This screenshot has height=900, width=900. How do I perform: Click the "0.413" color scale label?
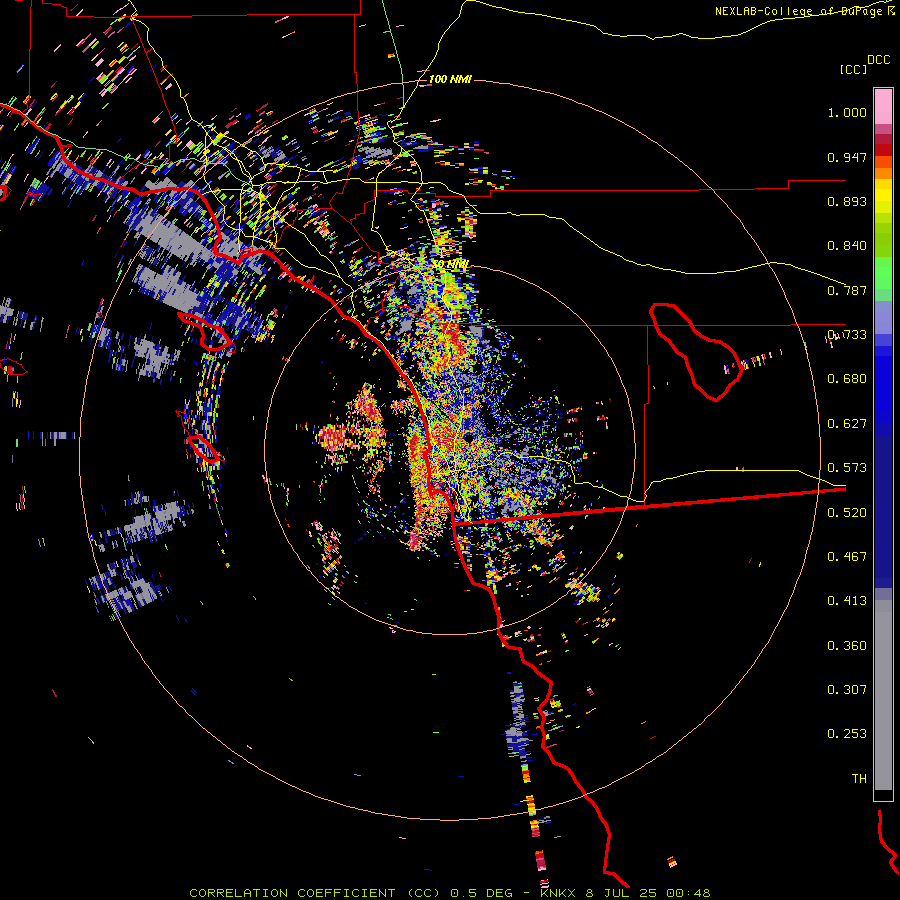[847, 601]
